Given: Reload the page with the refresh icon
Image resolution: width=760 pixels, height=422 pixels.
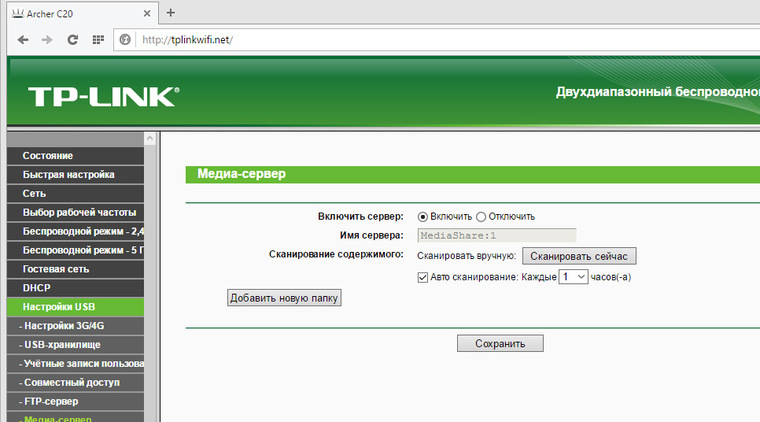Looking at the screenshot, I should tap(73, 40).
